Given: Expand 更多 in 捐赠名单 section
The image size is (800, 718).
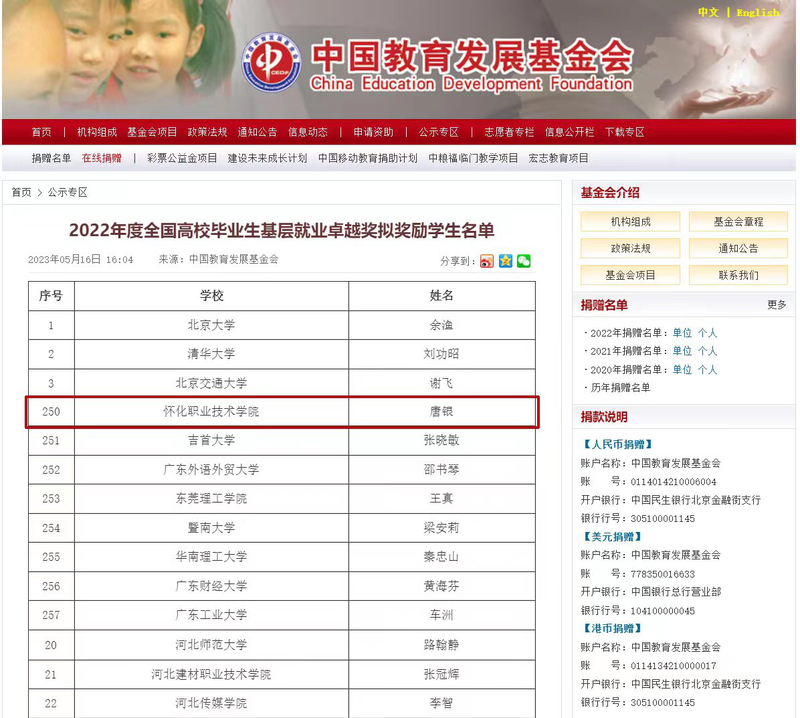Looking at the screenshot, I should [x=776, y=305].
